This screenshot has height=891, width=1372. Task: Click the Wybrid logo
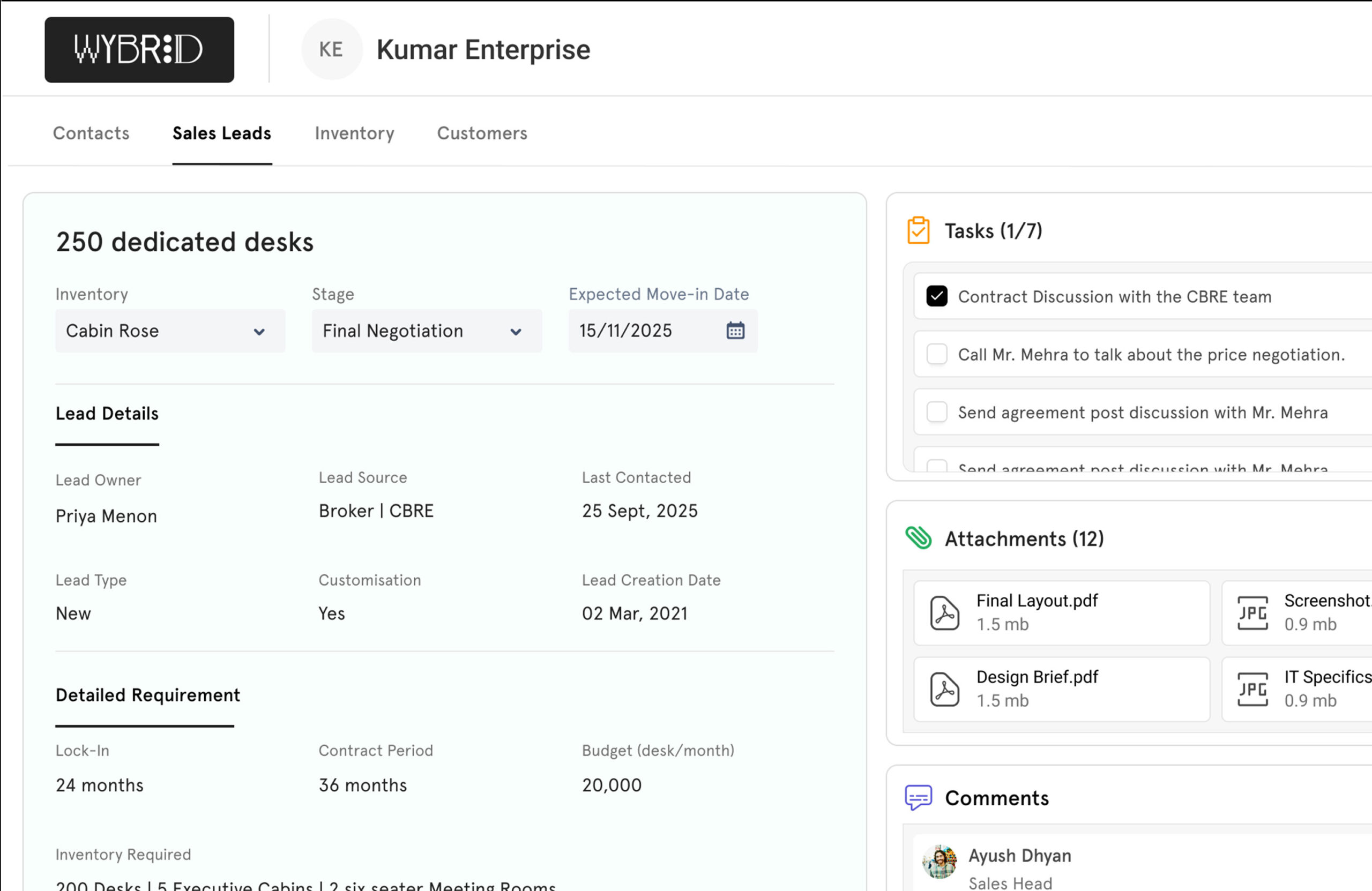139,50
